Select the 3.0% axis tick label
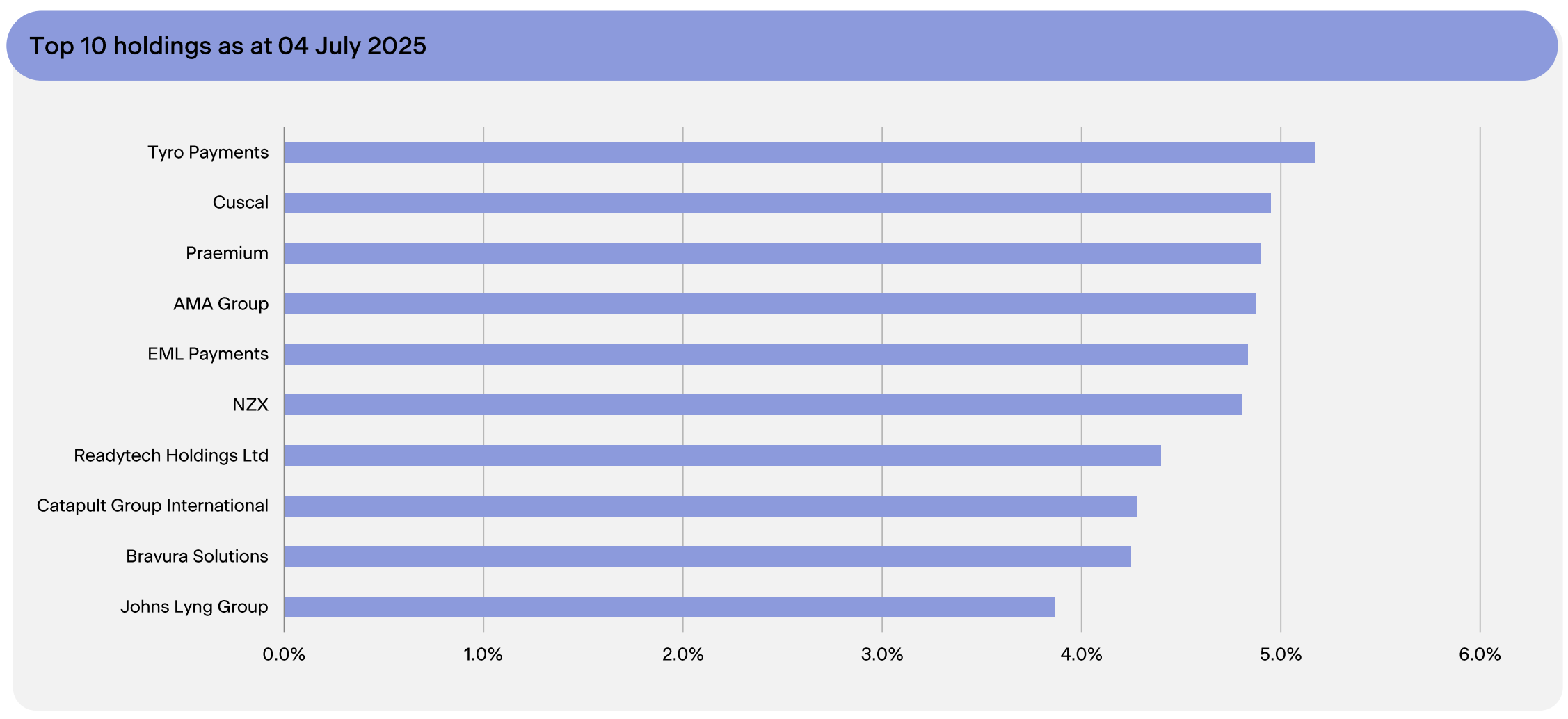1568x719 pixels. (x=881, y=654)
